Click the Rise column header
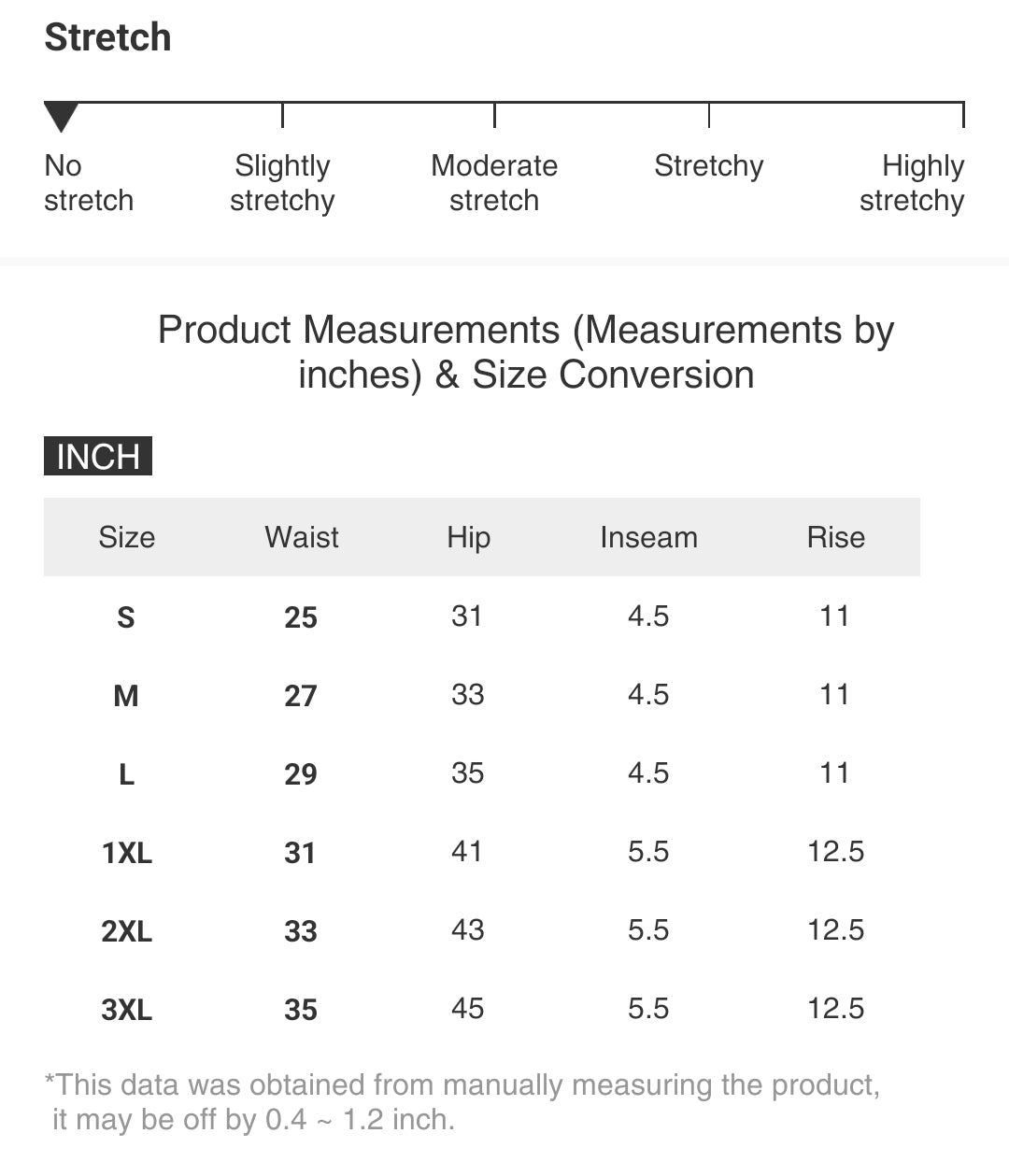The height and width of the screenshot is (1176, 1009). pyautogui.click(x=836, y=537)
